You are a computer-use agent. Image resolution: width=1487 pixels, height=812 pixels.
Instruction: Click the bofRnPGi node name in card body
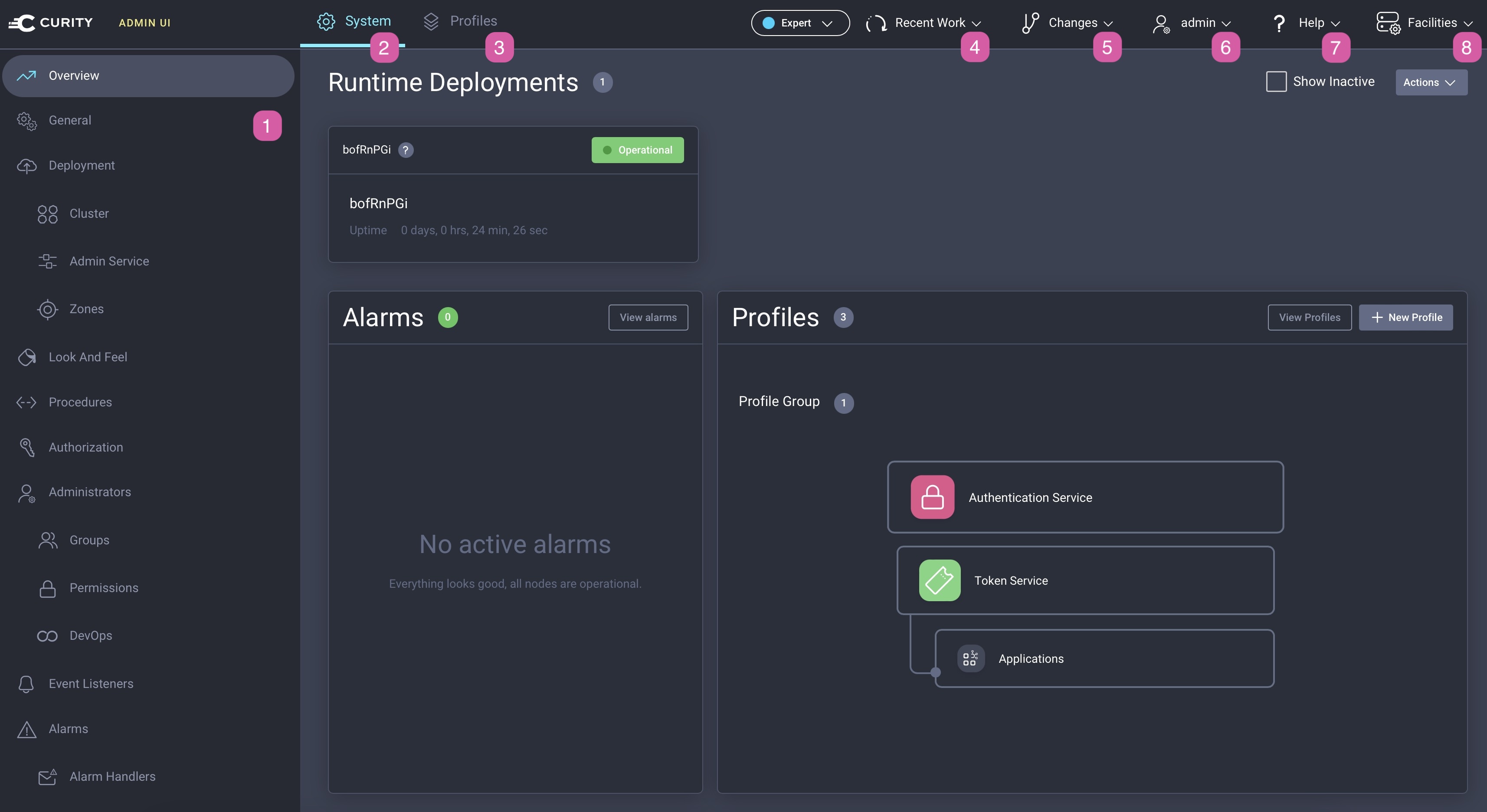coord(379,204)
